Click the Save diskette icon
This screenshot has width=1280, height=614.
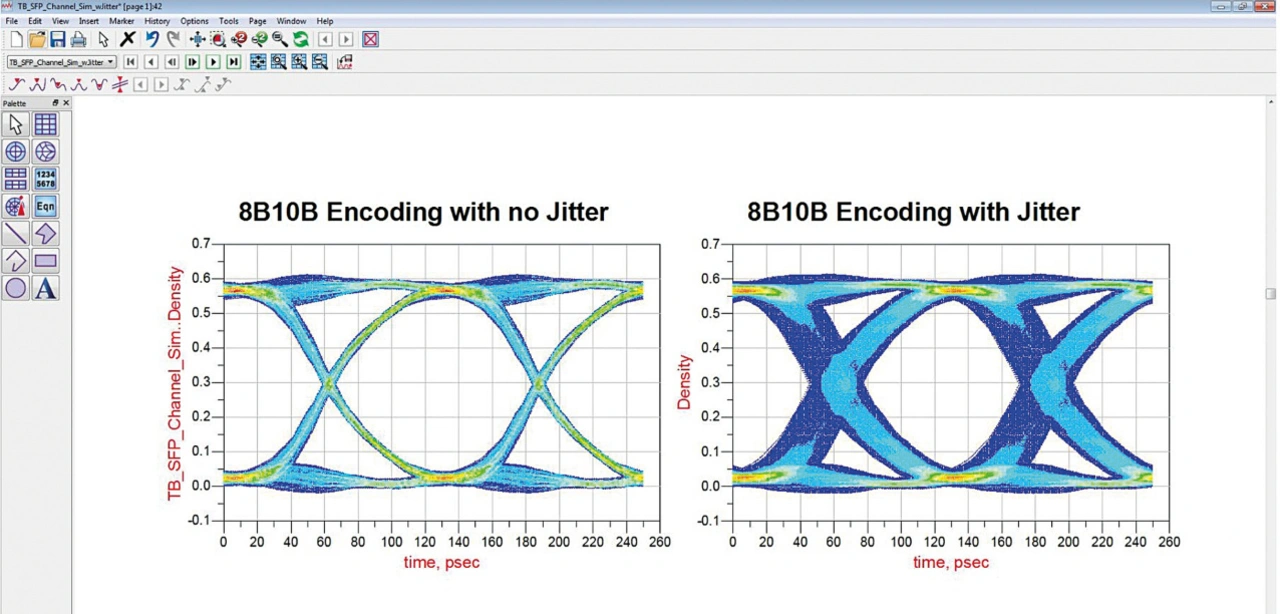[57, 39]
